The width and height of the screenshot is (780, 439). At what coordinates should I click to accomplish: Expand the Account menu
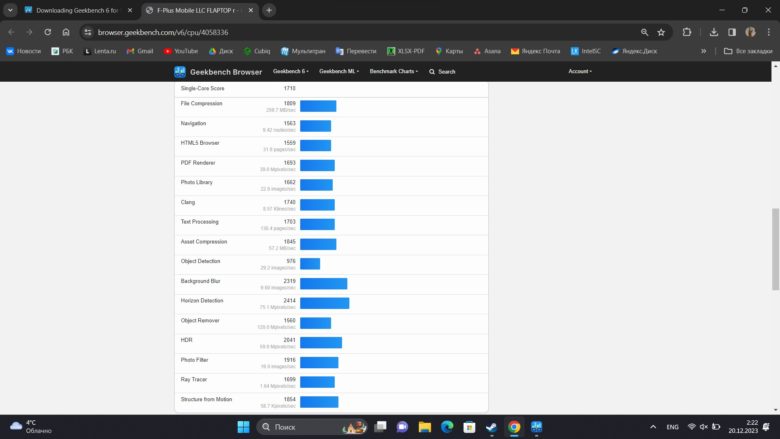pyautogui.click(x=580, y=72)
